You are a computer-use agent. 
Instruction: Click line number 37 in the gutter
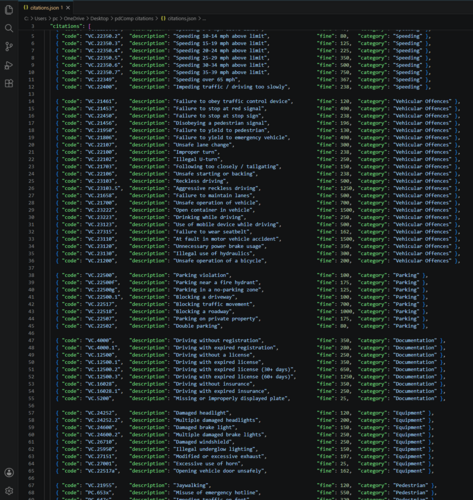click(x=31, y=268)
